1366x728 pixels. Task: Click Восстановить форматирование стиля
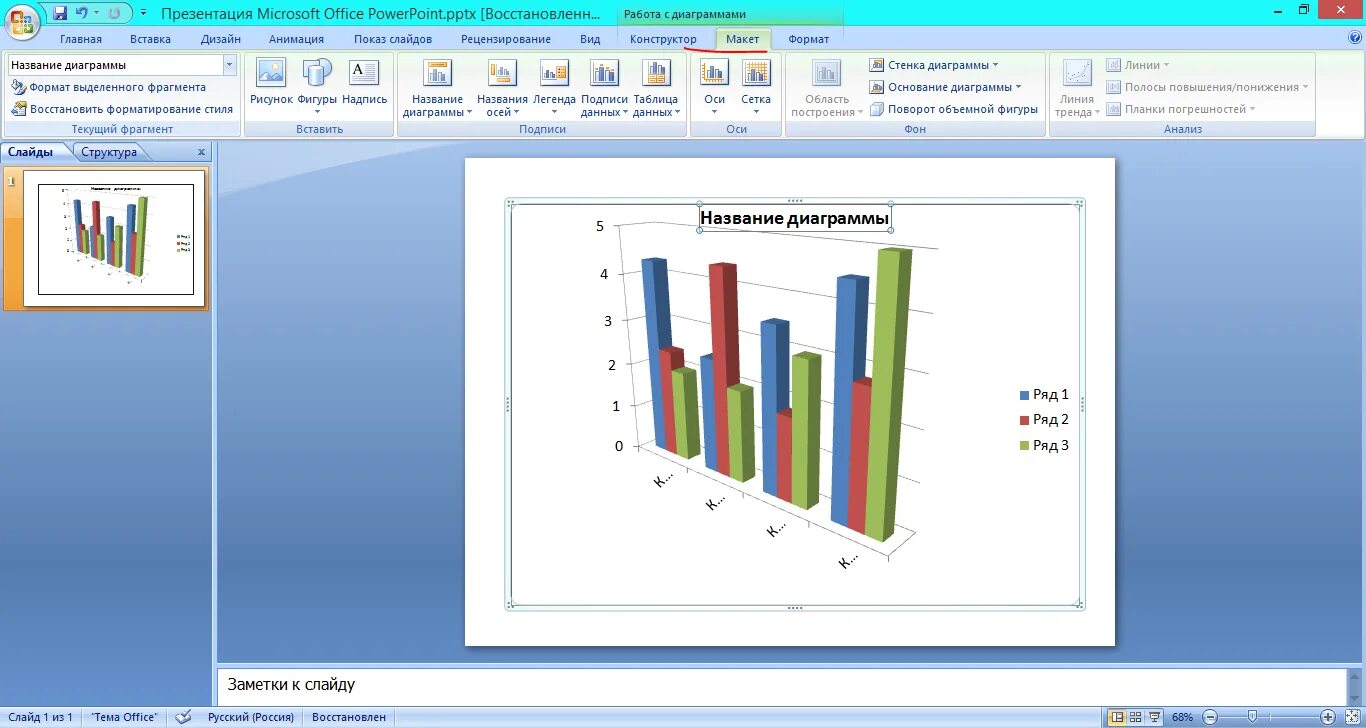121,109
